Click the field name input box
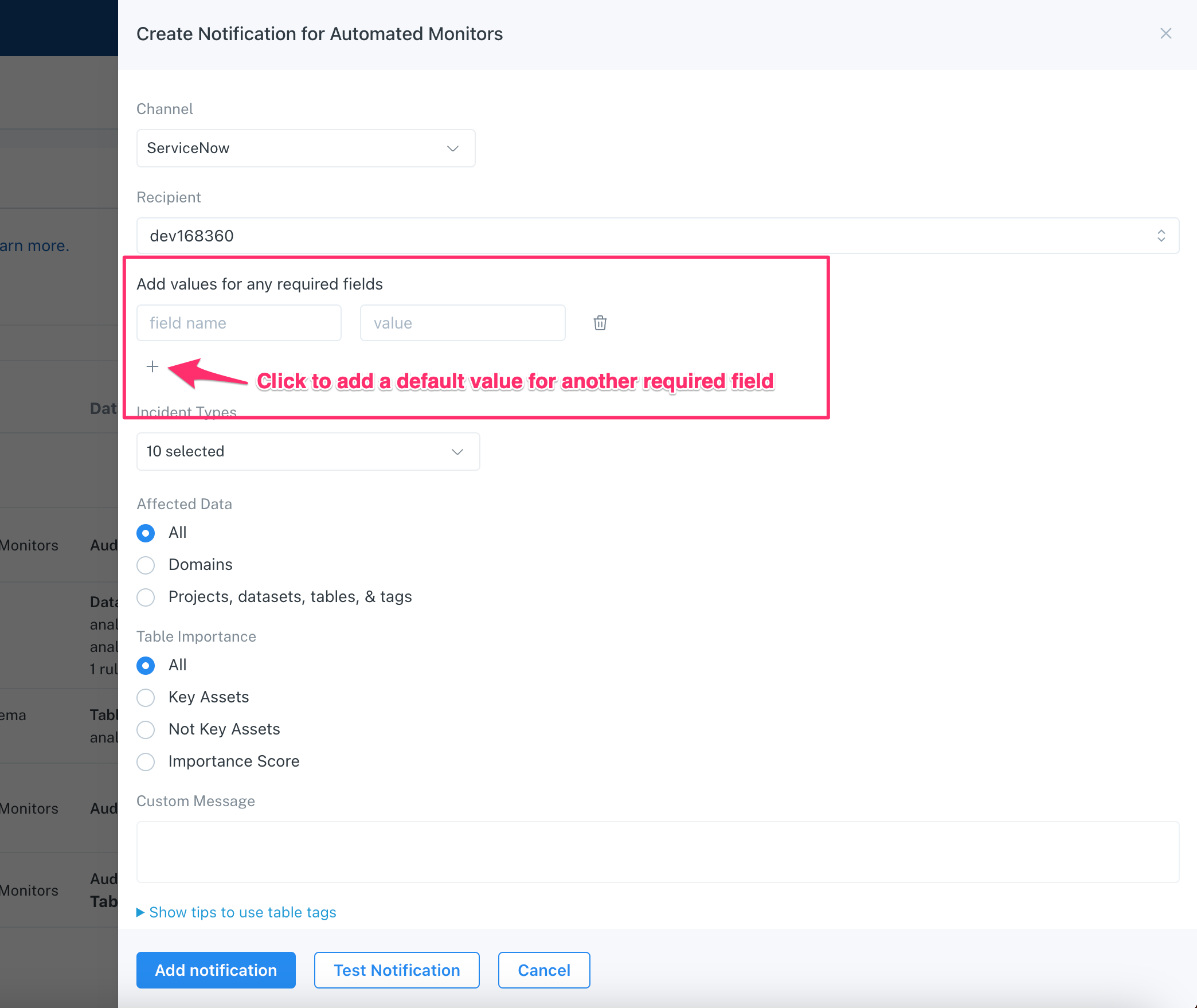Screen dimensions: 1197x1008 [238, 323]
